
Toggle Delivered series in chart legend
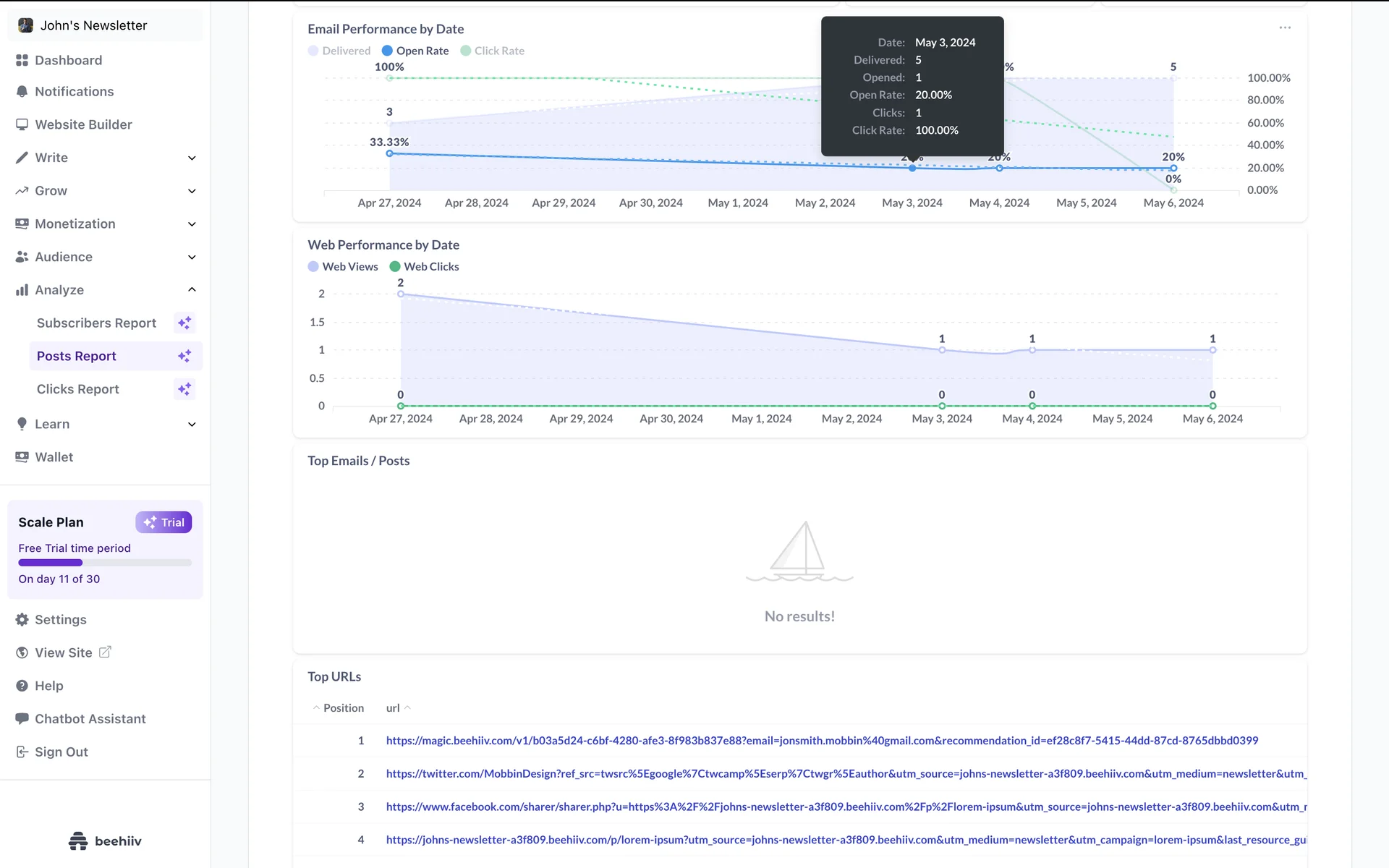(x=339, y=51)
